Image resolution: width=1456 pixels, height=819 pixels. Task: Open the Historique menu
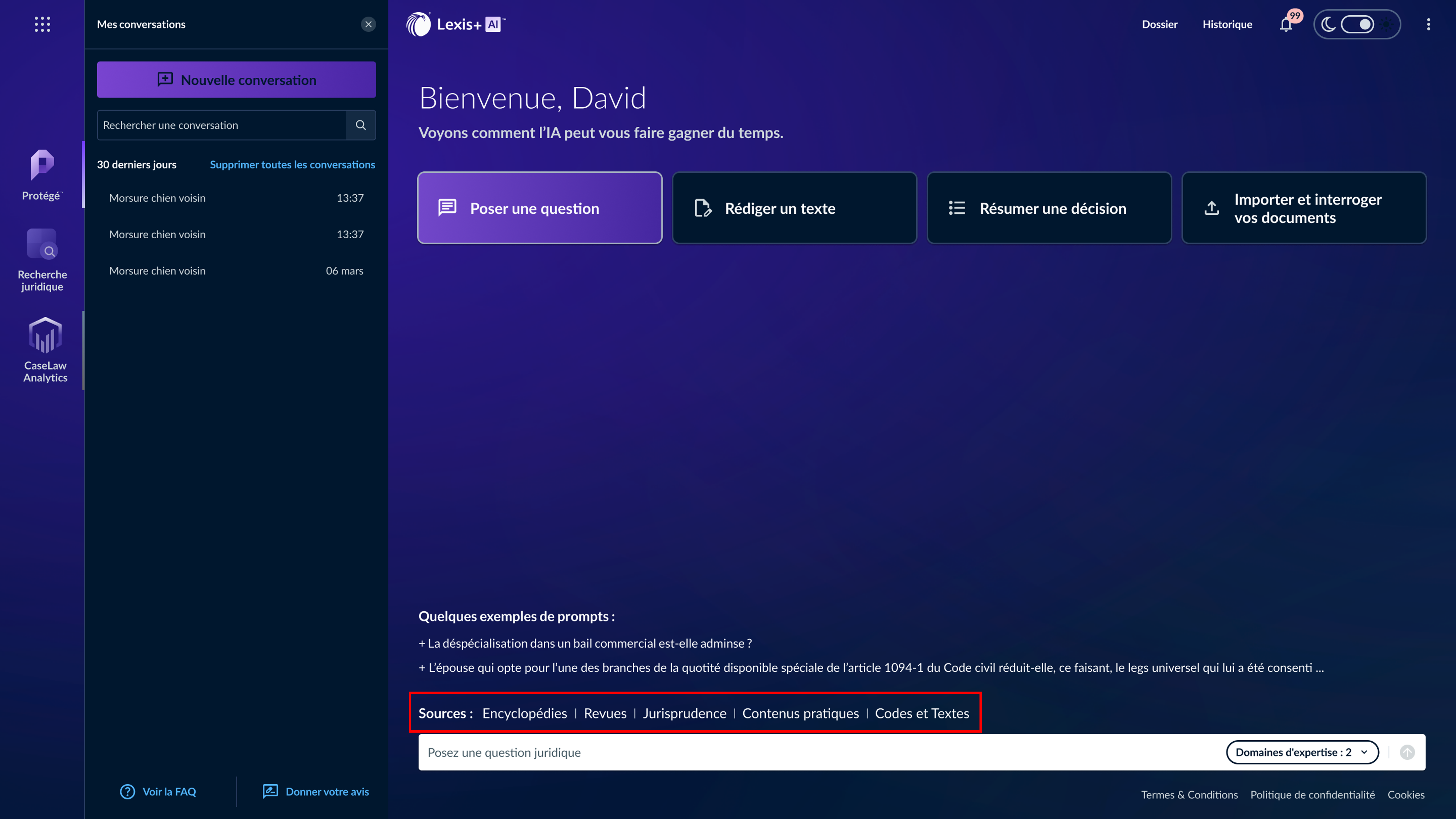point(1227,24)
